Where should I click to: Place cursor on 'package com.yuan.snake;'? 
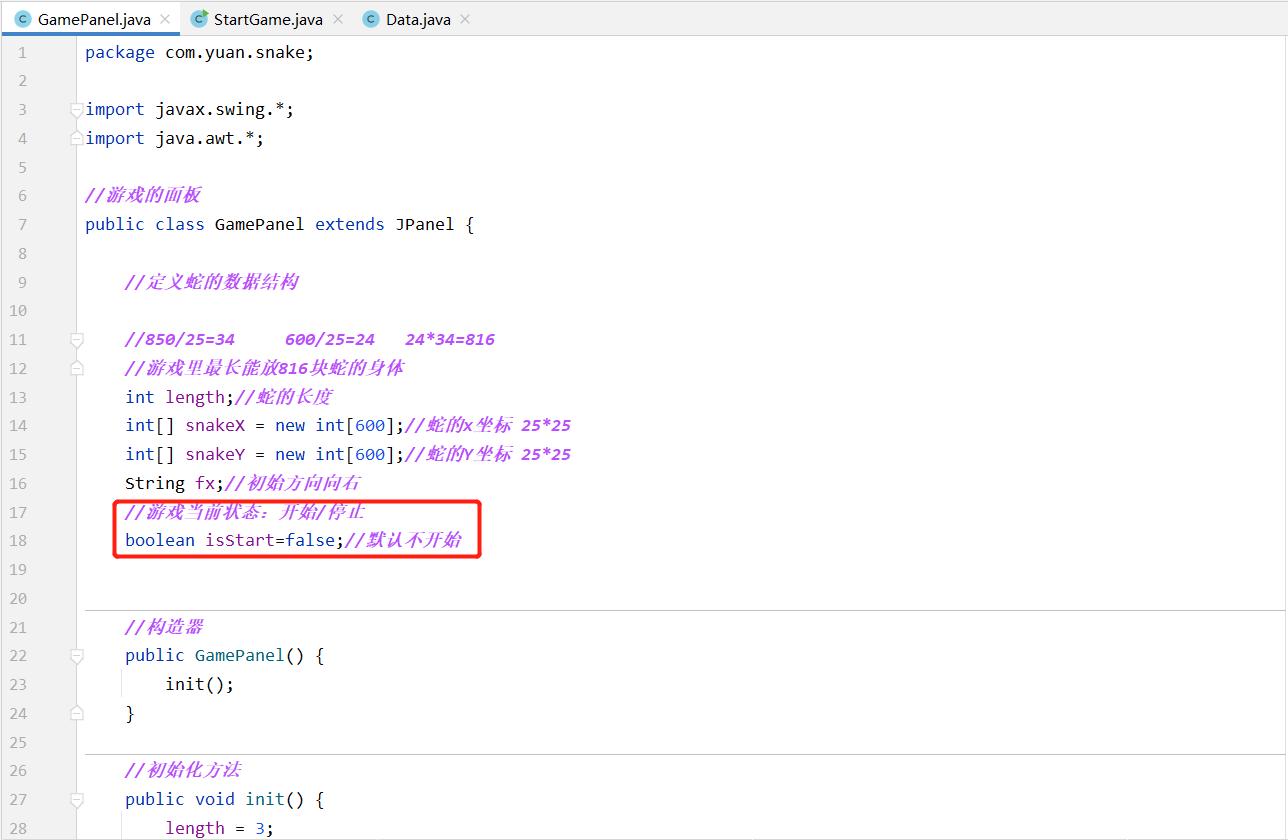click(x=200, y=52)
